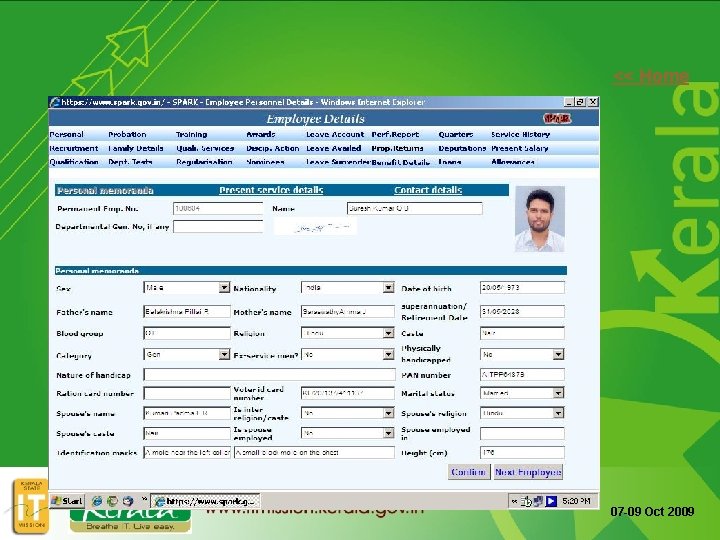720x540 pixels.
Task: Click the Confirm button
Action: click(468, 472)
